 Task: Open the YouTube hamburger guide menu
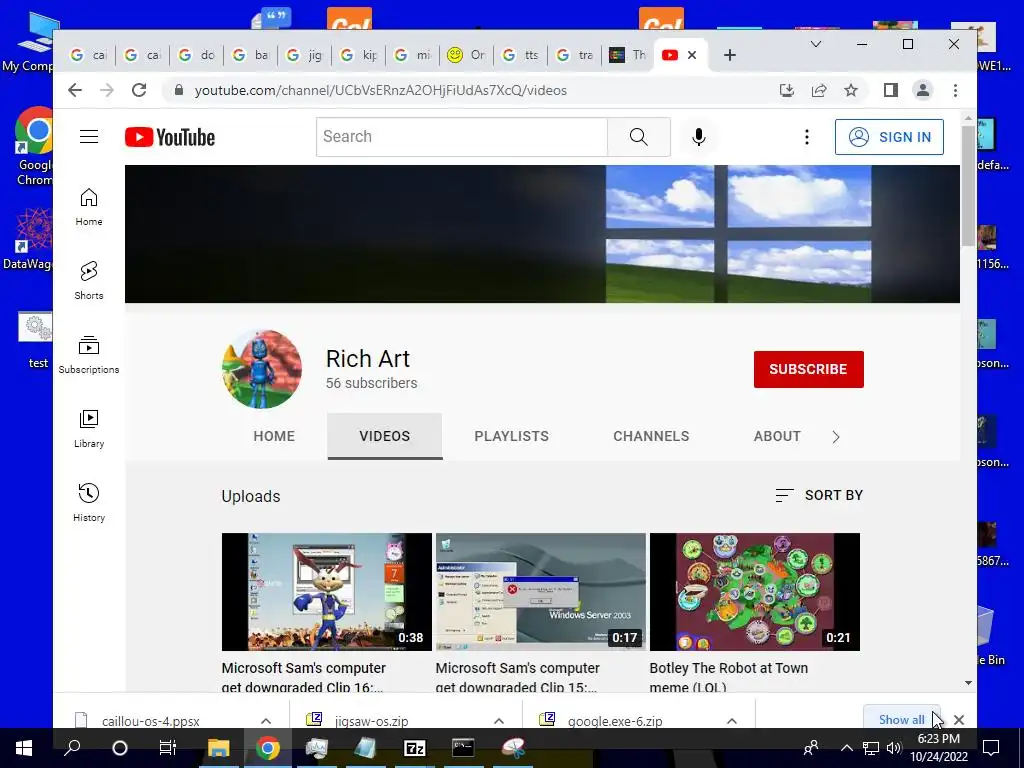[89, 137]
